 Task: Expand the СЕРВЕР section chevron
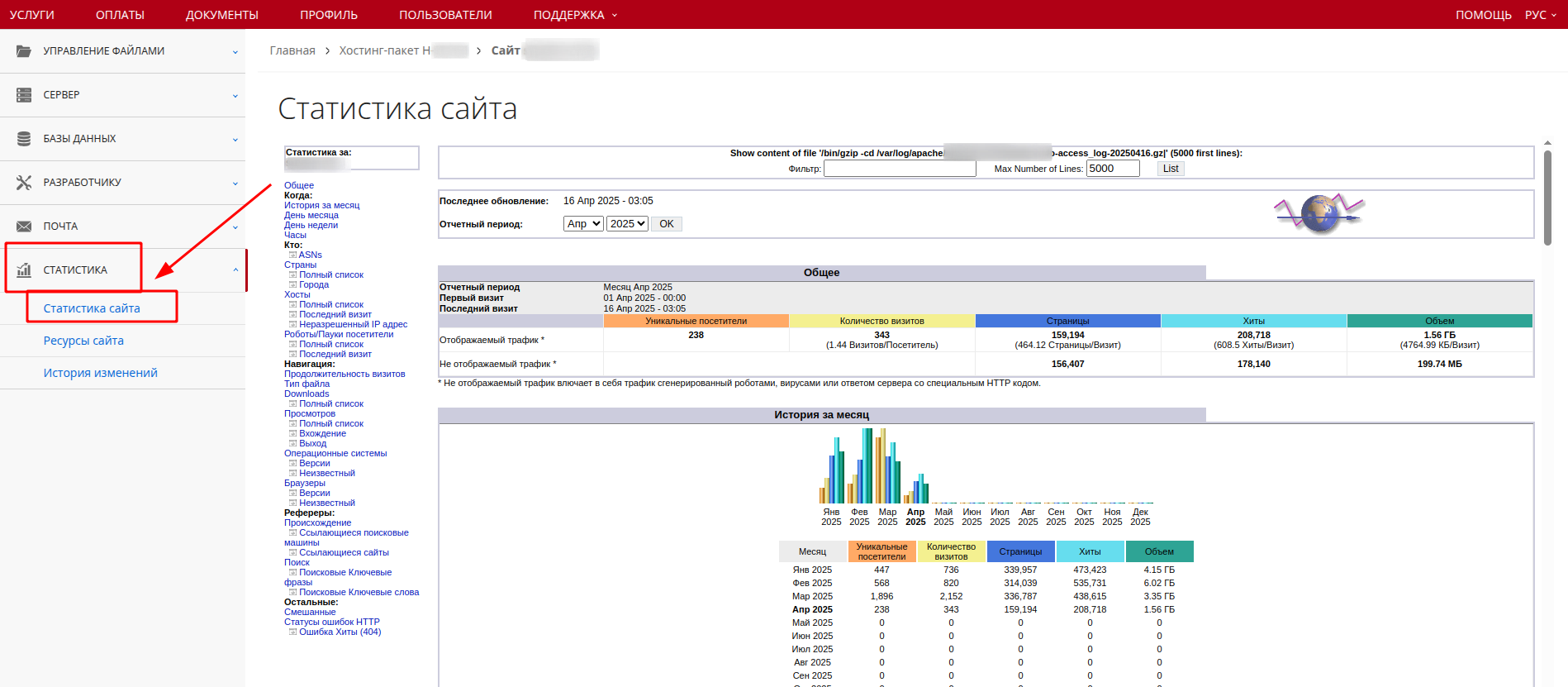tap(235, 96)
